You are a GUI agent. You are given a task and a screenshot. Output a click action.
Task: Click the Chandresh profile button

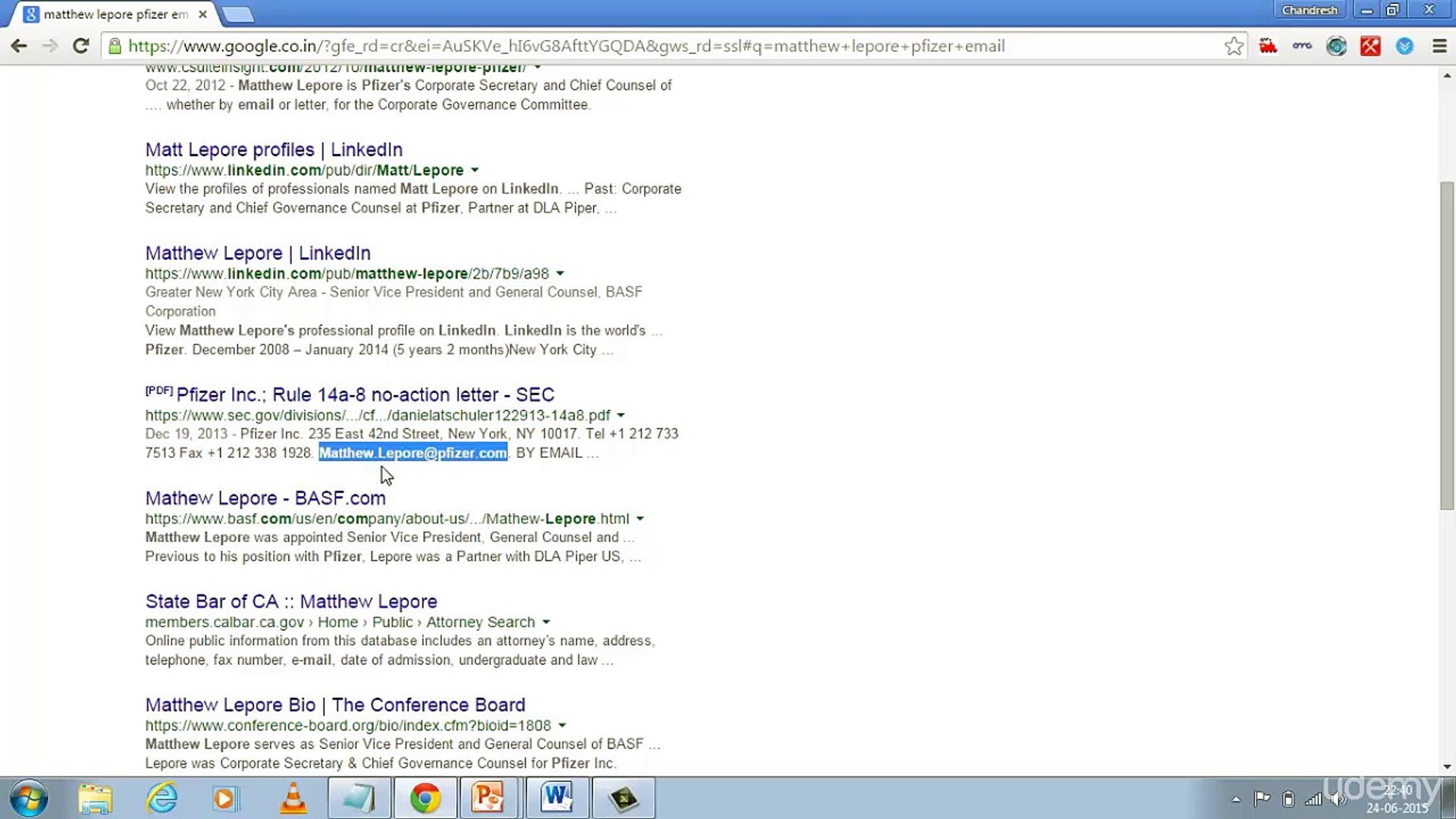click(1310, 10)
